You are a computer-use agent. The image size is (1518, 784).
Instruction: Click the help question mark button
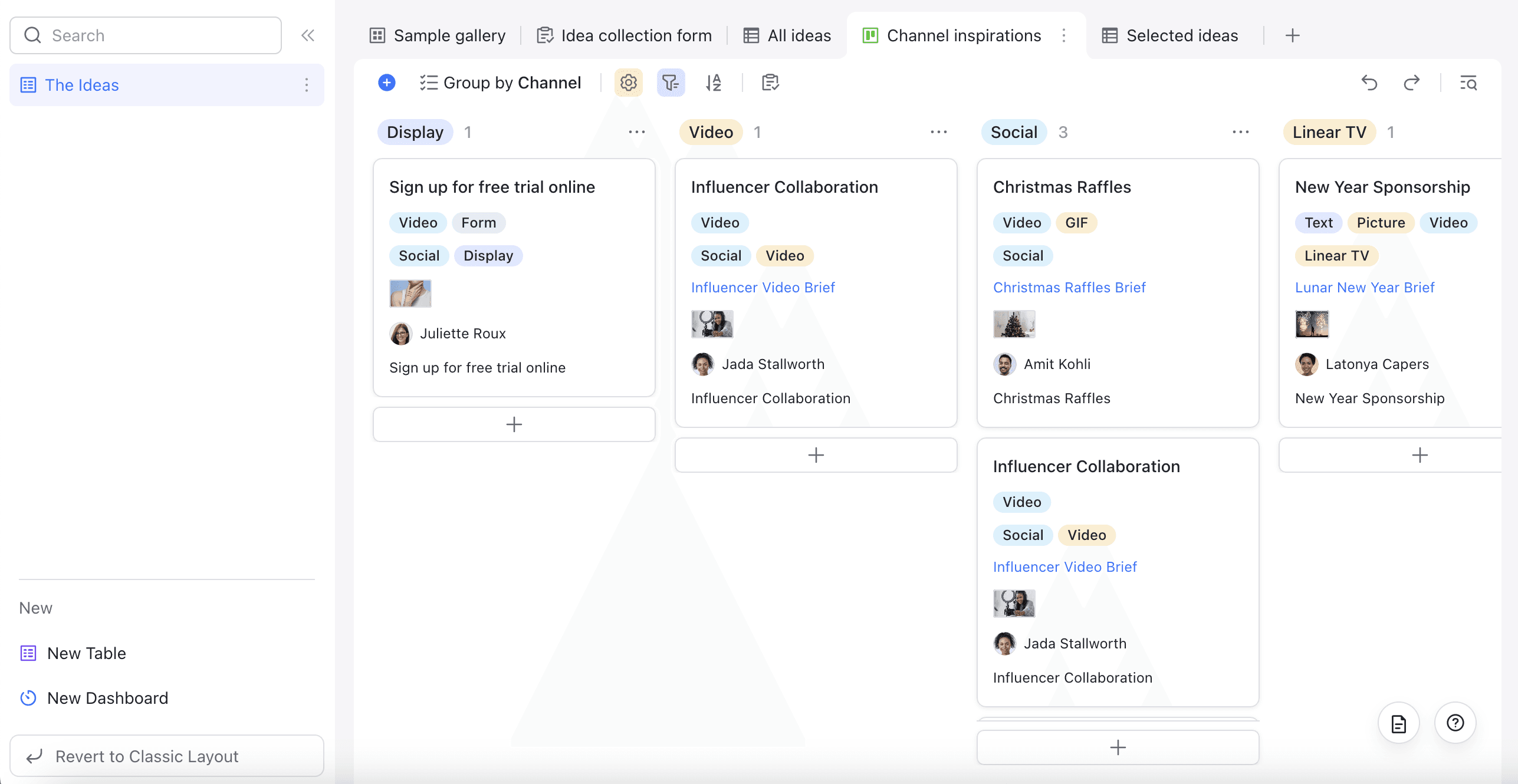1455,723
